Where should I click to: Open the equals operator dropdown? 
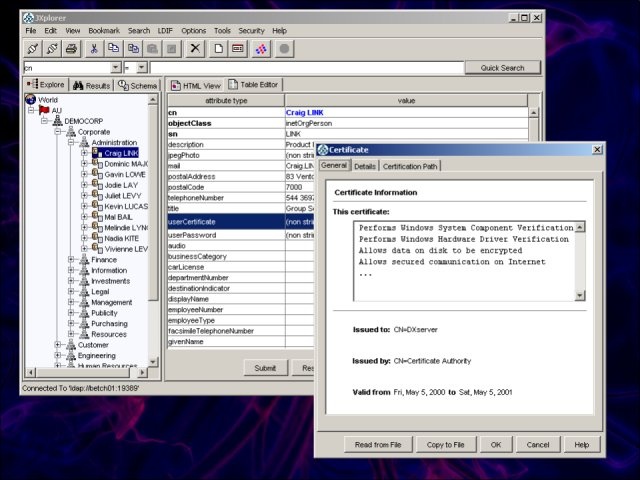pyautogui.click(x=141, y=67)
